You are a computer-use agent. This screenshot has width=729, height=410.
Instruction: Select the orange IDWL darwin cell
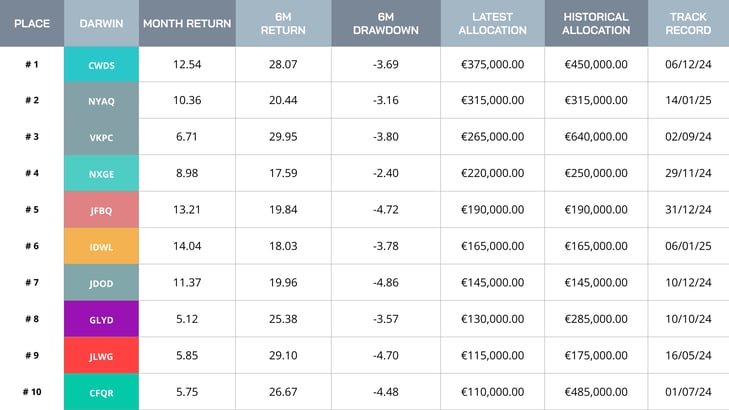(x=101, y=246)
